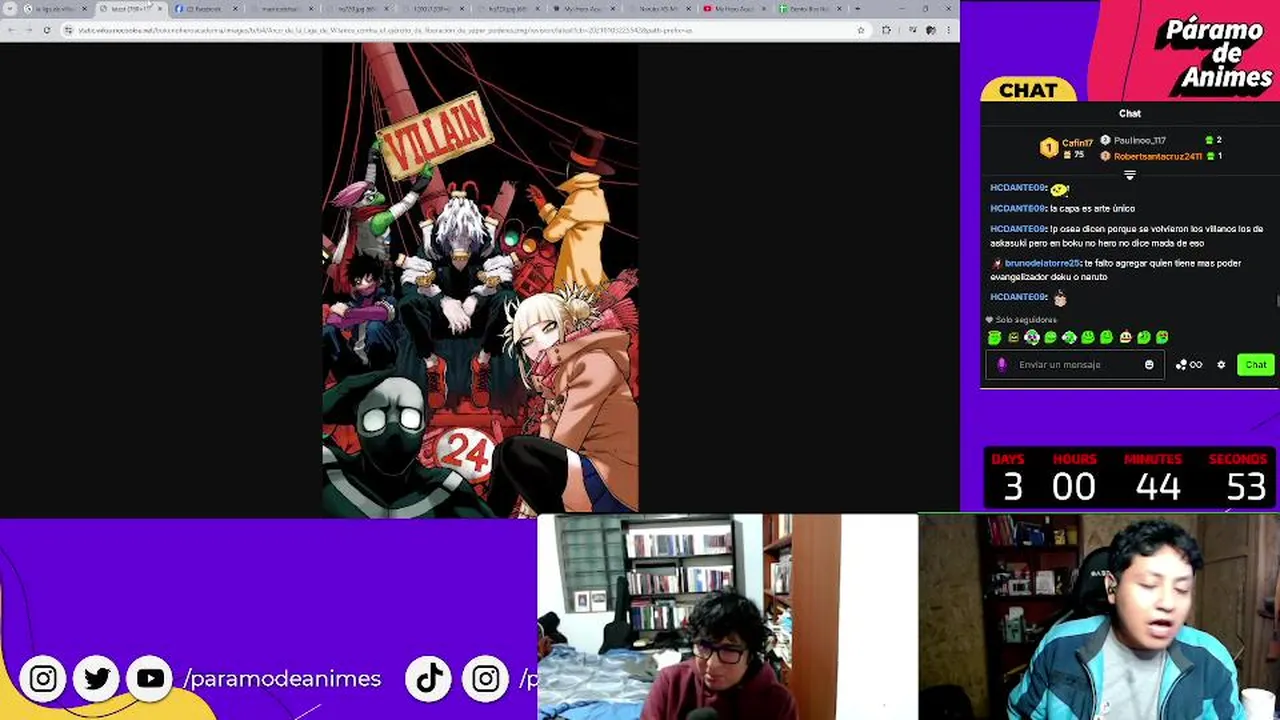
Task: Open the browser profile avatar
Action: (930, 30)
